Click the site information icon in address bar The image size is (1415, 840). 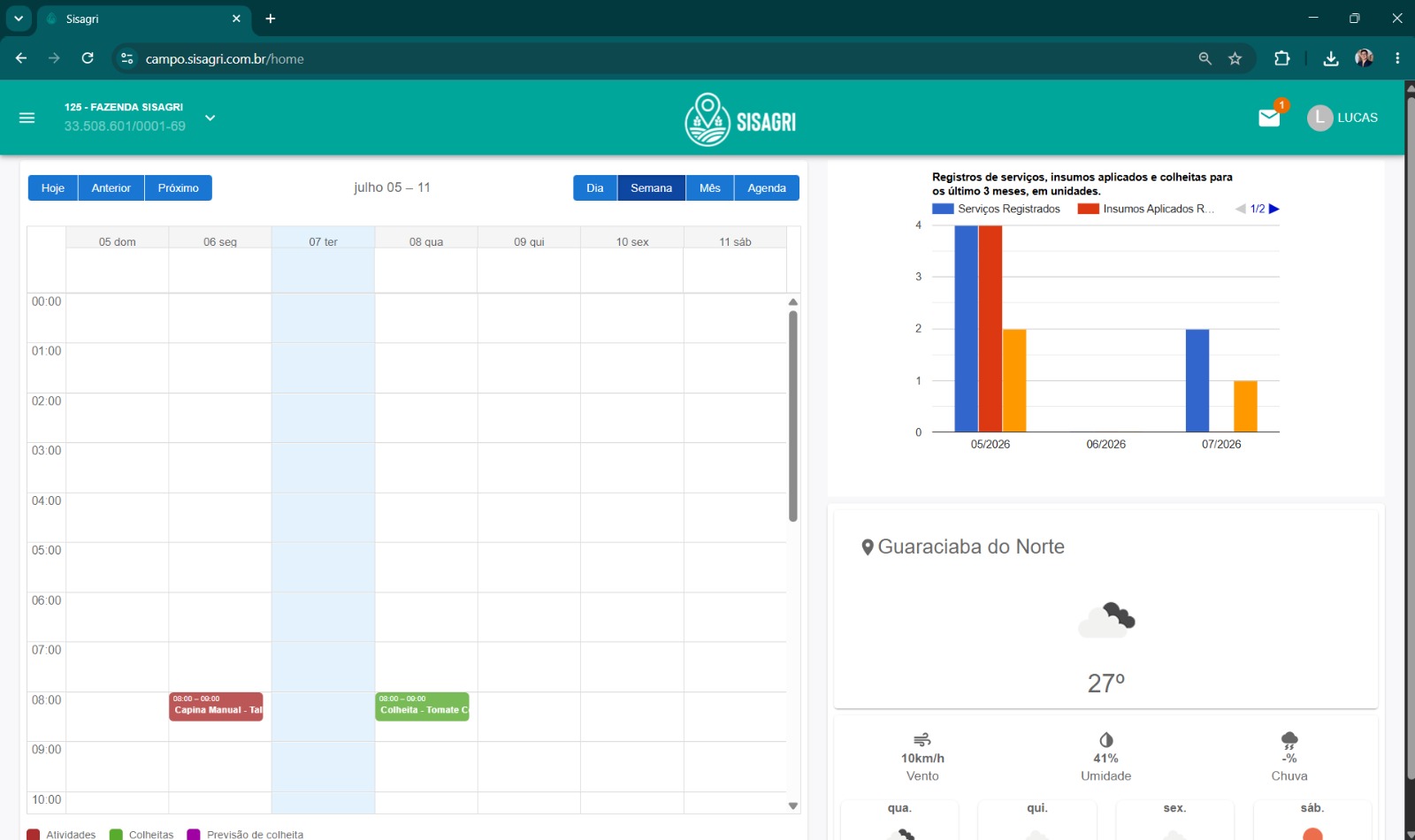click(x=127, y=58)
